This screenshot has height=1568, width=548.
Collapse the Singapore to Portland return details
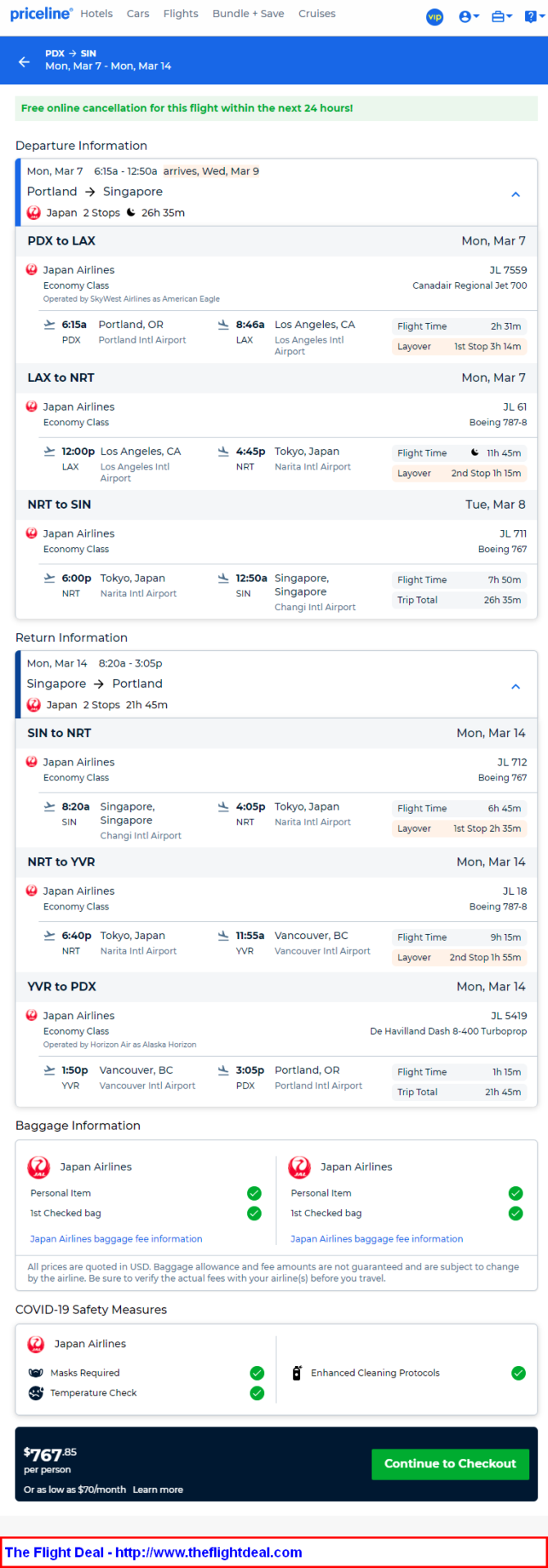pyautogui.click(x=515, y=686)
